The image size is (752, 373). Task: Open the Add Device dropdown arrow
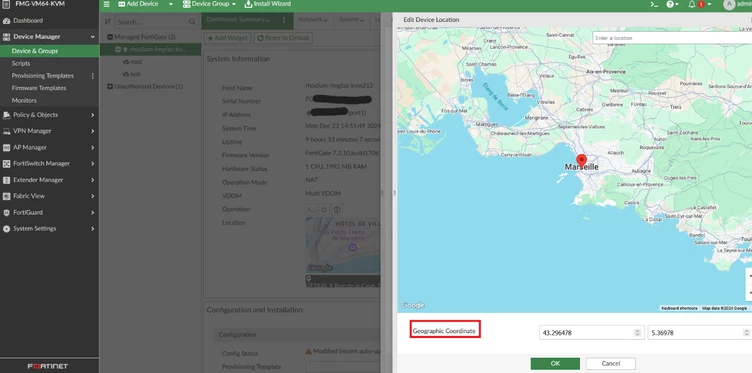click(170, 4)
